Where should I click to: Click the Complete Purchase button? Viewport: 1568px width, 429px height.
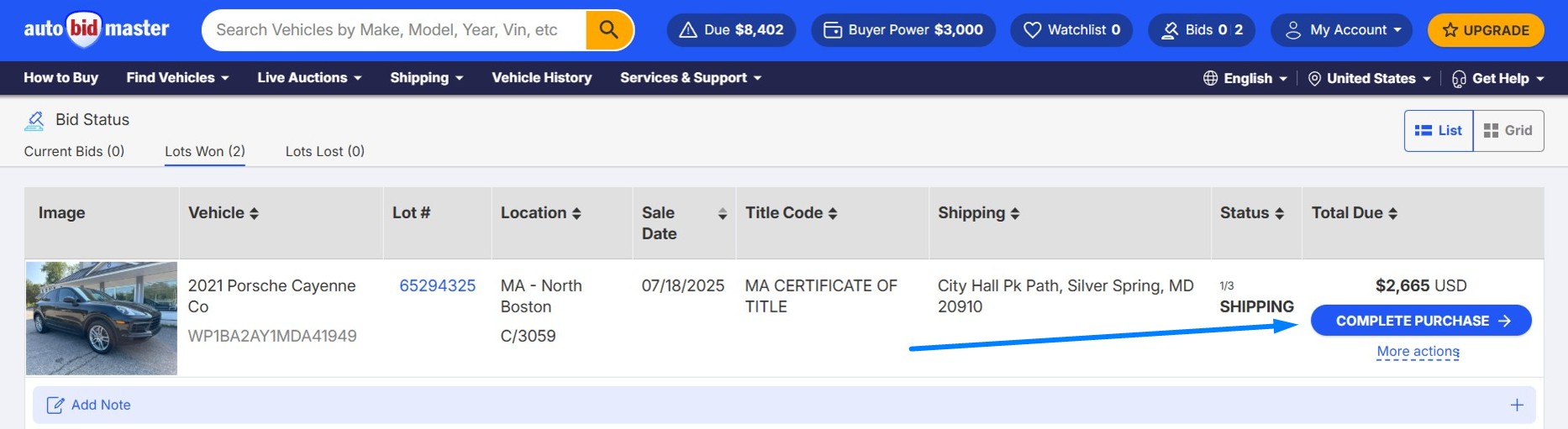click(x=1420, y=321)
